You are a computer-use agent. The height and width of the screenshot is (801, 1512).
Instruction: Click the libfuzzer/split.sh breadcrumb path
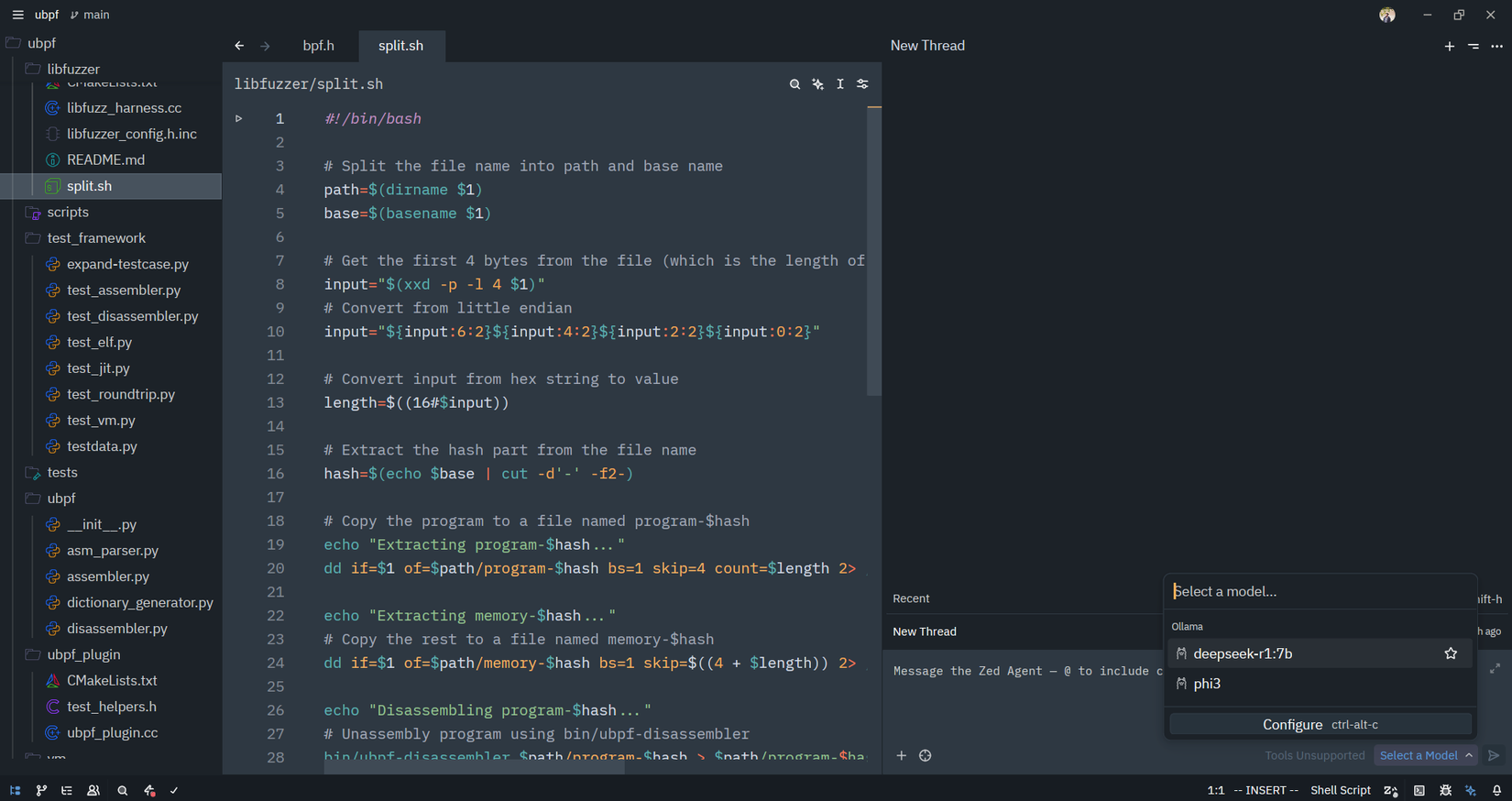(x=309, y=84)
